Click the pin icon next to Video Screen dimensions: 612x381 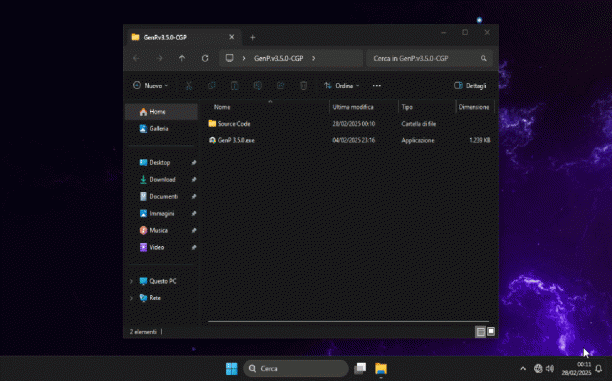194,247
